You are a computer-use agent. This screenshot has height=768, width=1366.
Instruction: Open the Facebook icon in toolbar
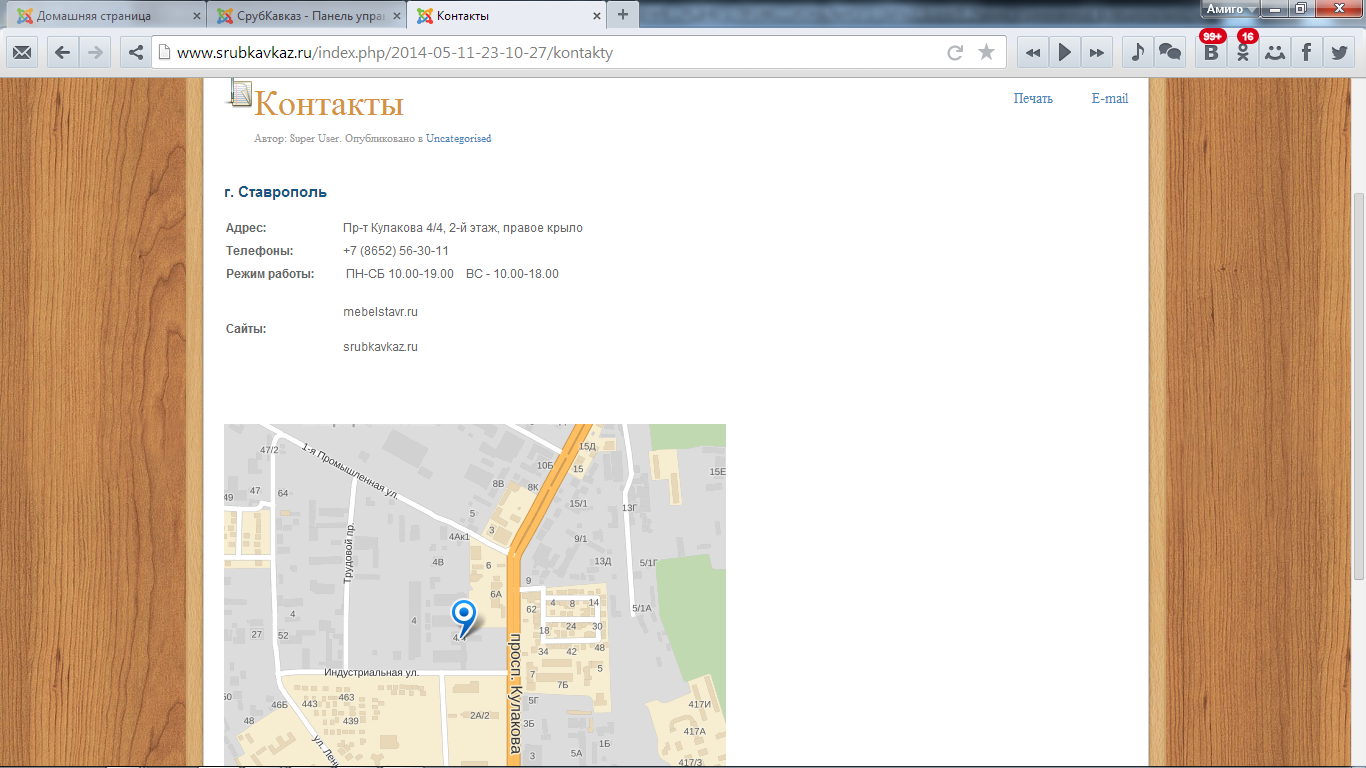click(1306, 53)
